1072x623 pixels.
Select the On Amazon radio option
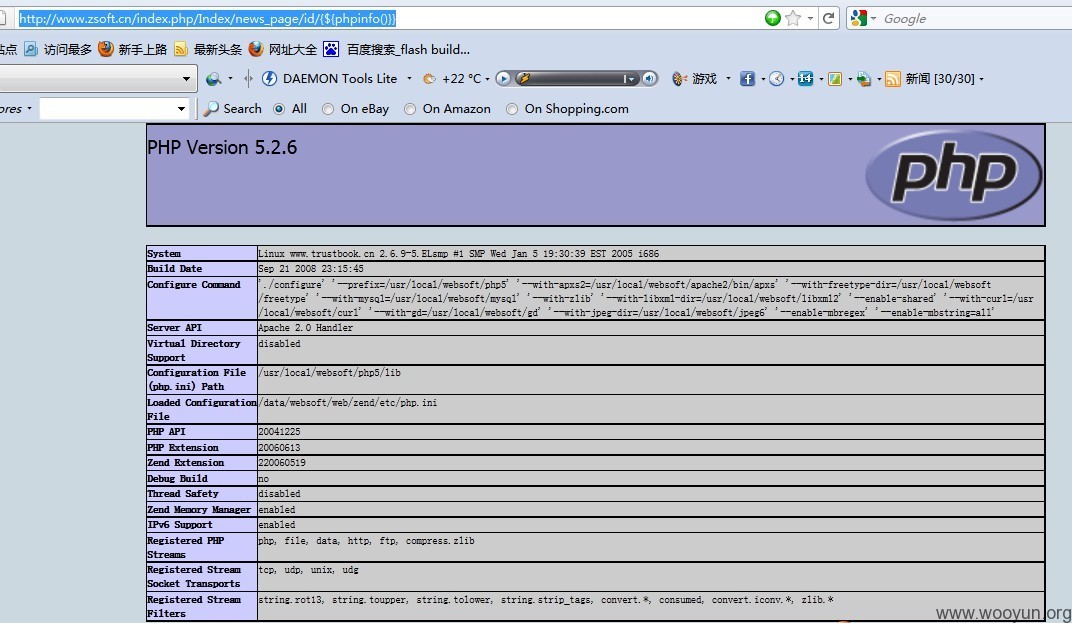(x=410, y=109)
